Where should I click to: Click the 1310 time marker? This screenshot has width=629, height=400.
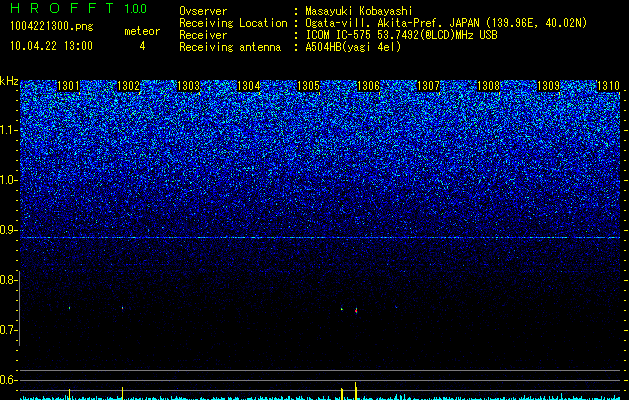[x=609, y=86]
